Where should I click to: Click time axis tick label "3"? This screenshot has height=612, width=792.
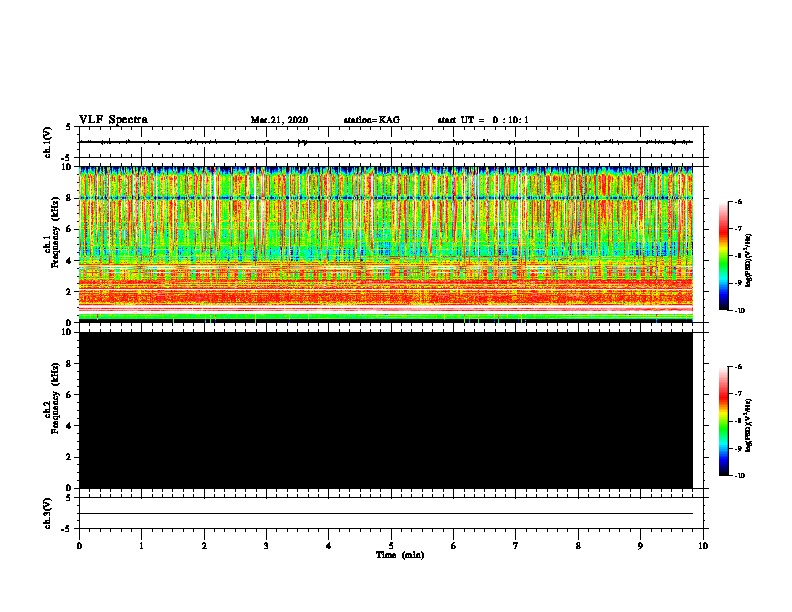pyautogui.click(x=266, y=546)
